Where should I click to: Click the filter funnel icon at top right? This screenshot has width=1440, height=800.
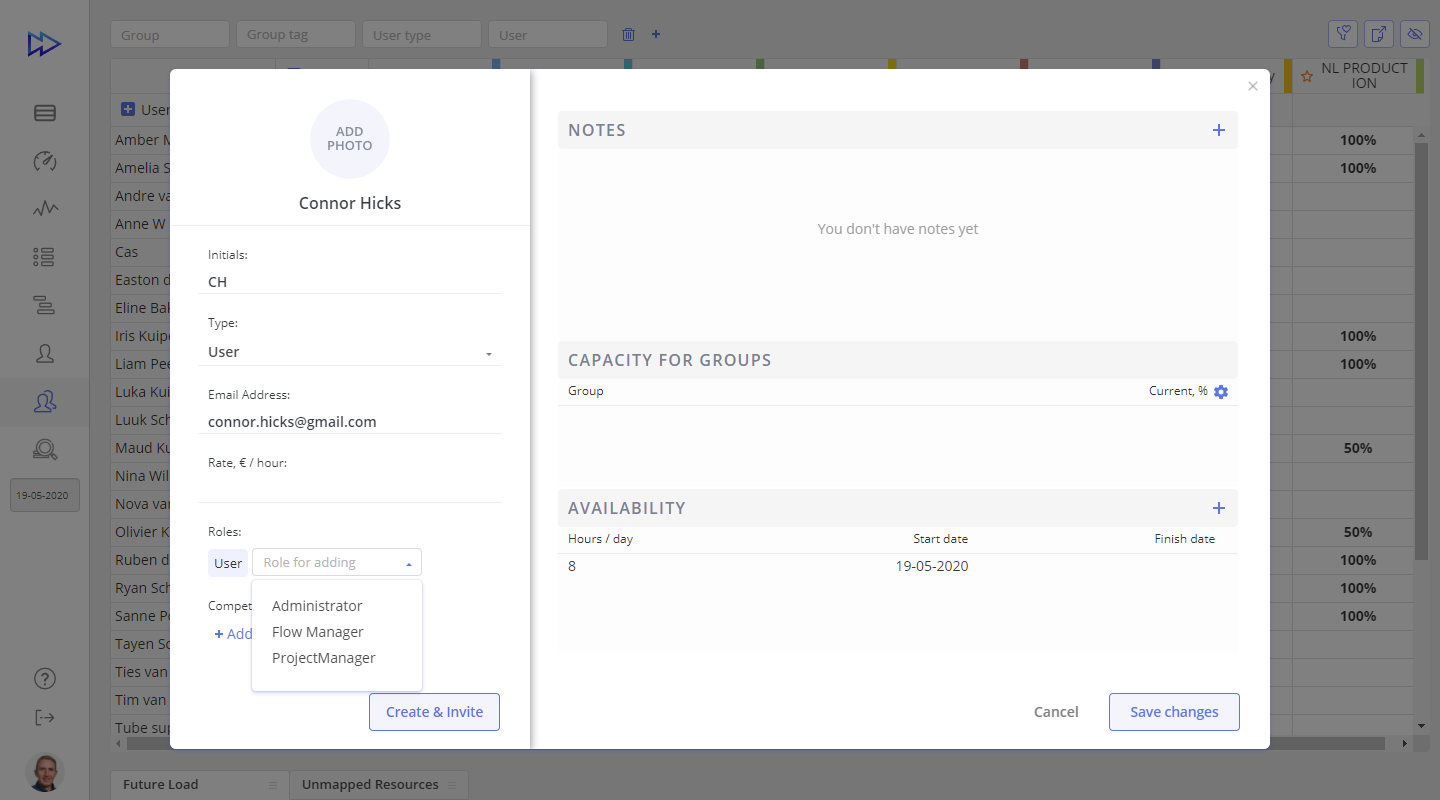click(x=1343, y=34)
